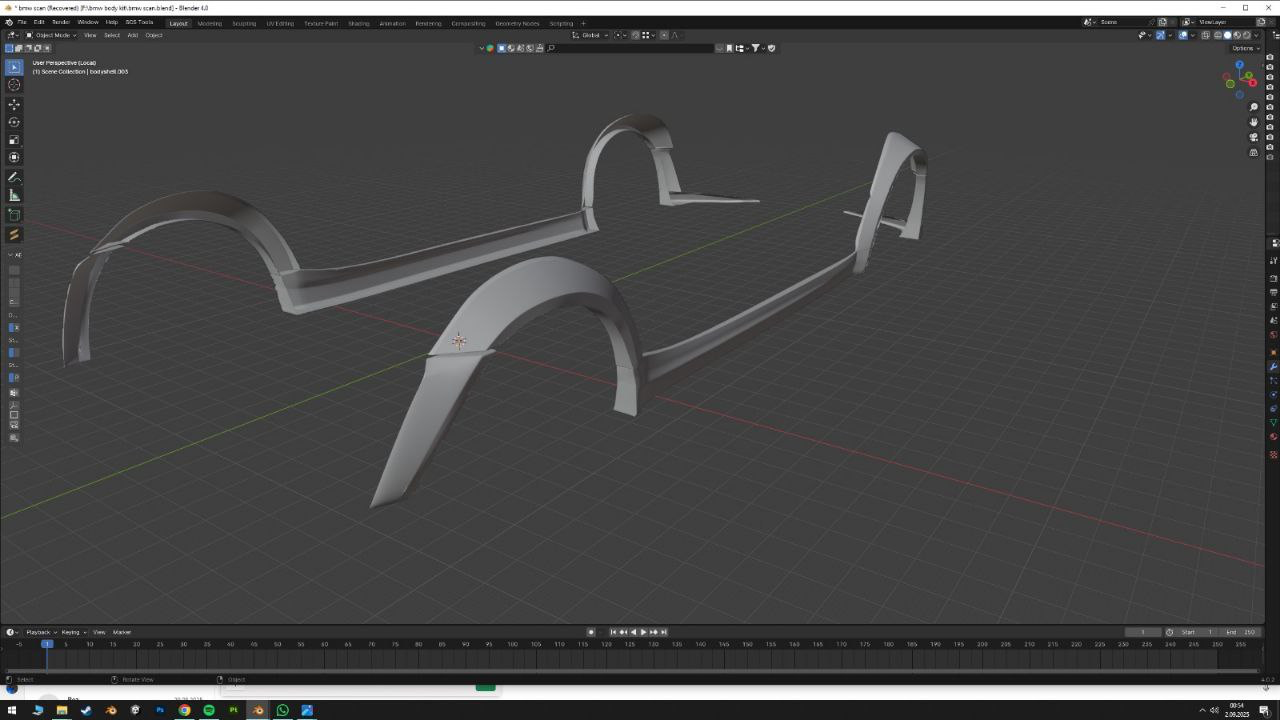Click the zoom magnifier in viewport navigation

click(1254, 107)
